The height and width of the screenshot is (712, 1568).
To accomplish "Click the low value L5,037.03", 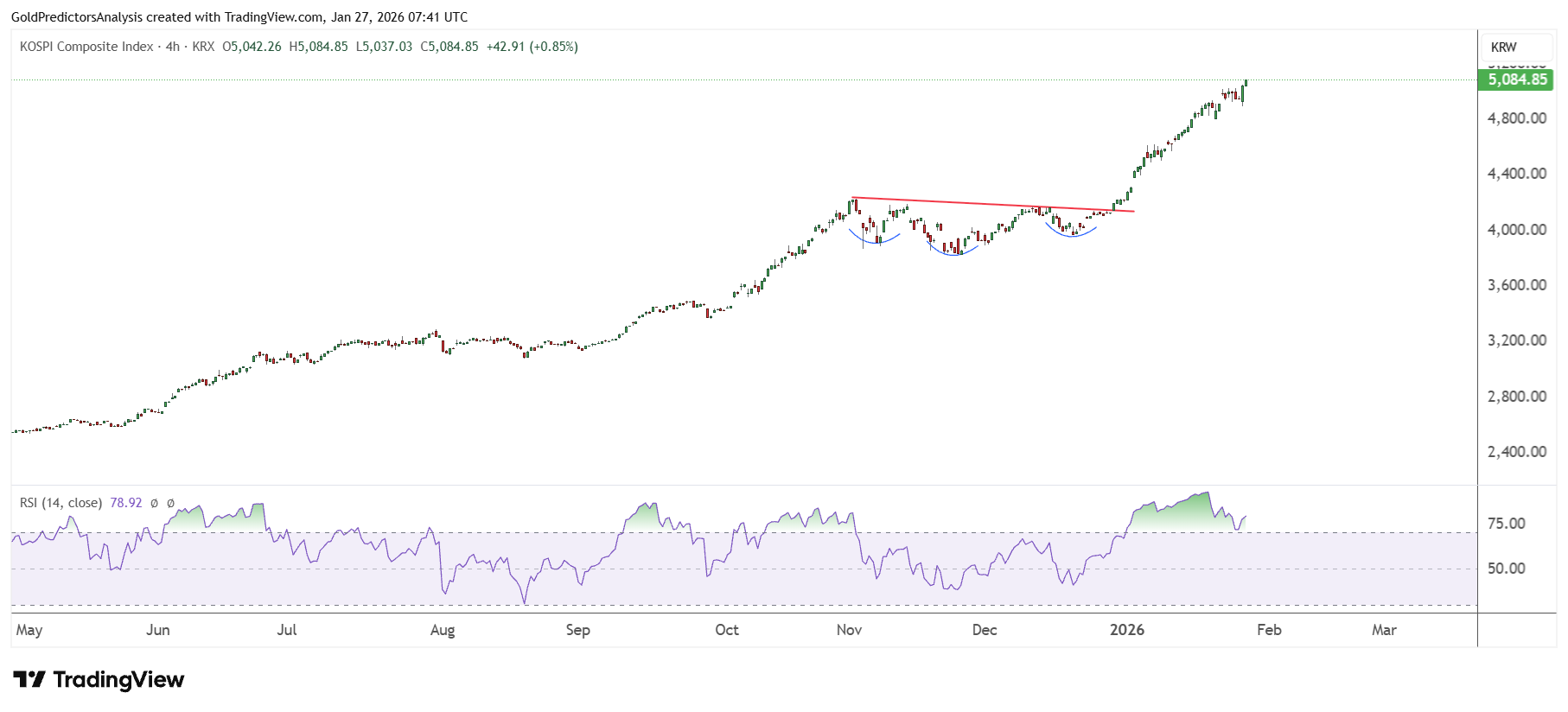I will (384, 47).
